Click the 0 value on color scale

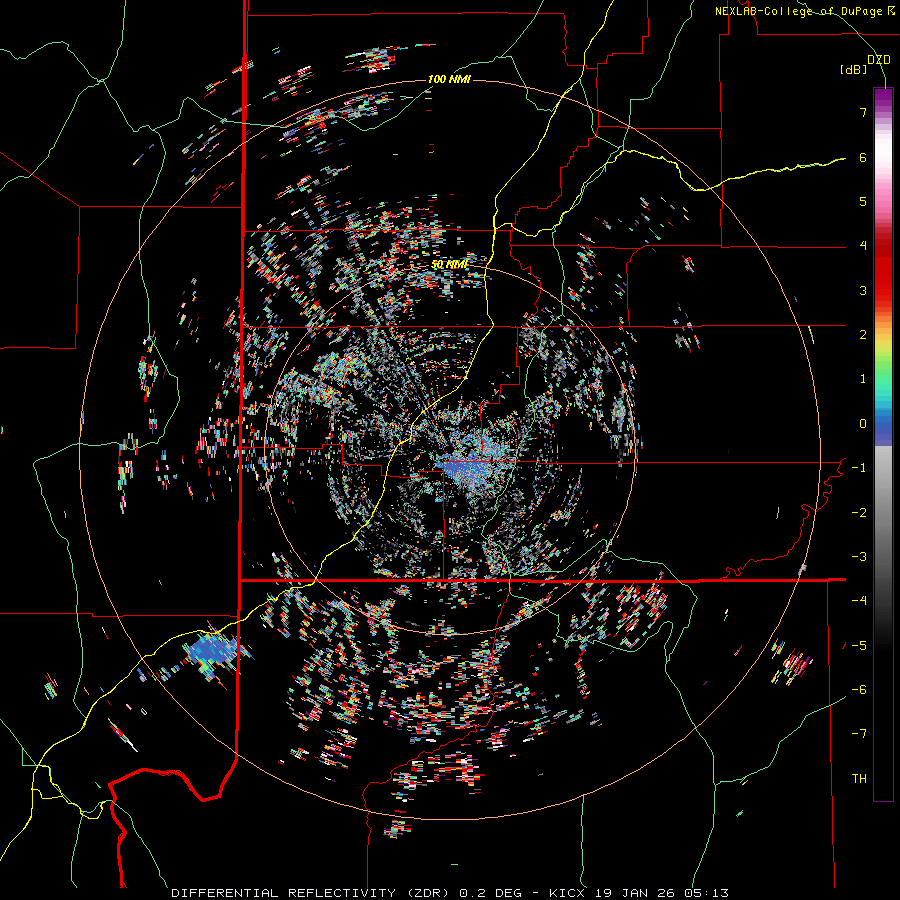pos(863,424)
